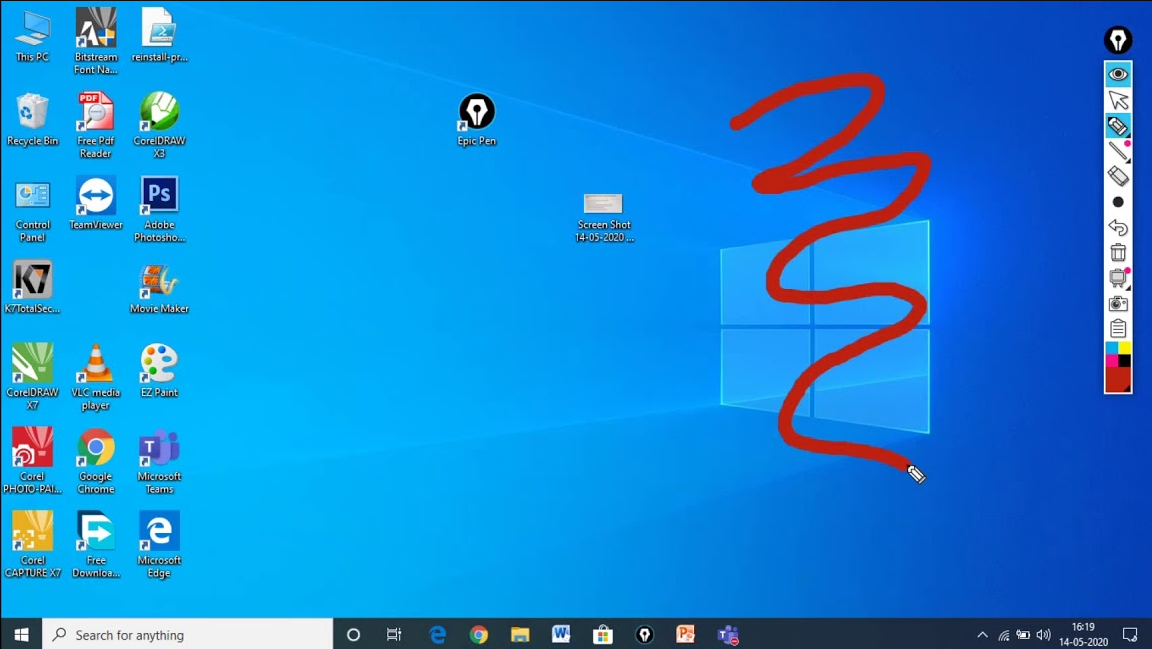Pick the yellow color swatch
The width and height of the screenshot is (1152, 649).
(x=1124, y=348)
